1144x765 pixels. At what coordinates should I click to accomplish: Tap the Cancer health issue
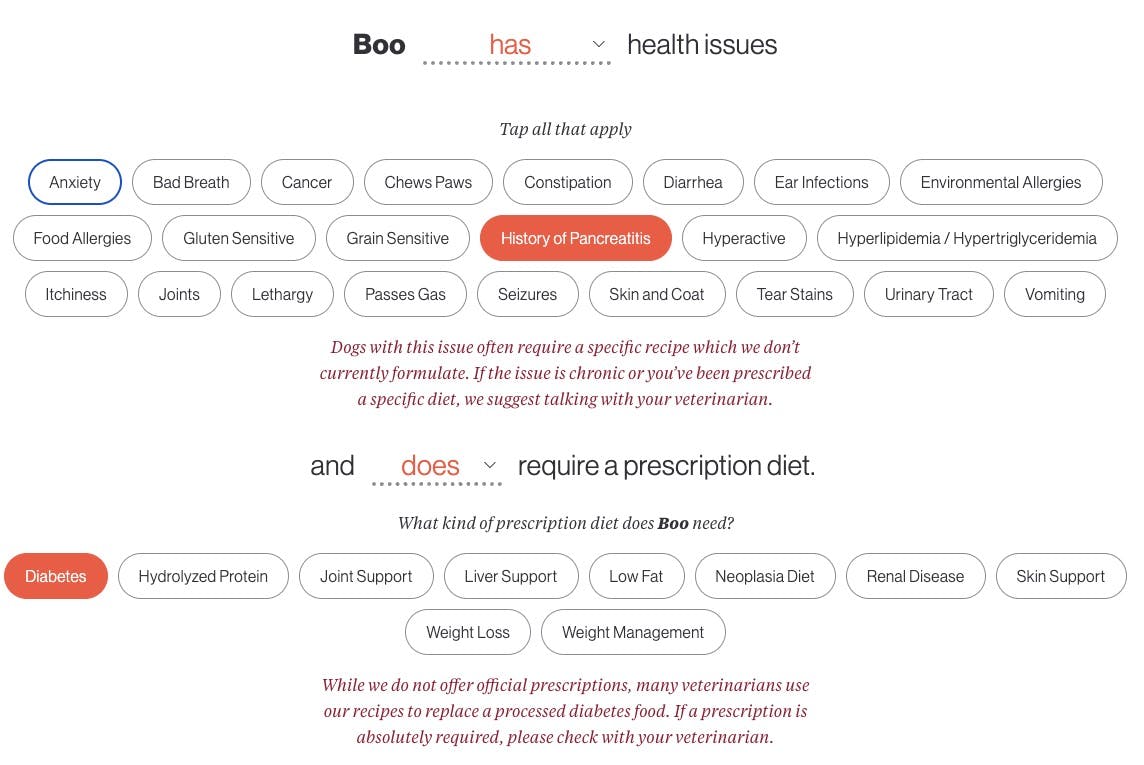307,182
